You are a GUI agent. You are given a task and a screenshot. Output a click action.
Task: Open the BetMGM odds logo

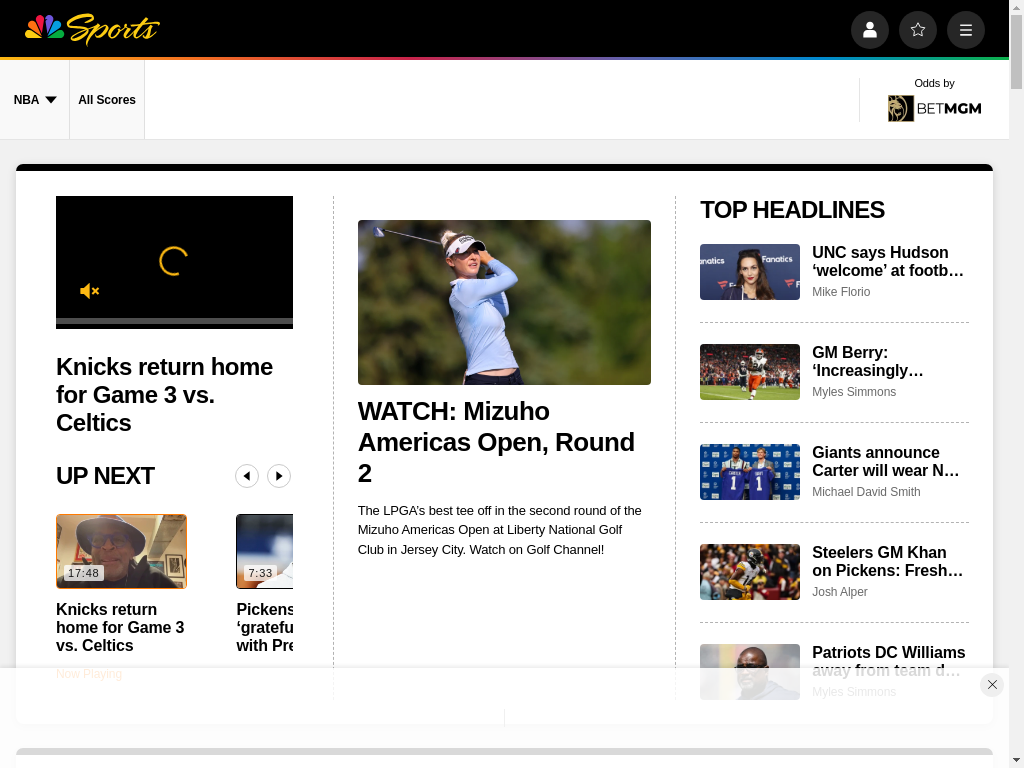tap(935, 108)
